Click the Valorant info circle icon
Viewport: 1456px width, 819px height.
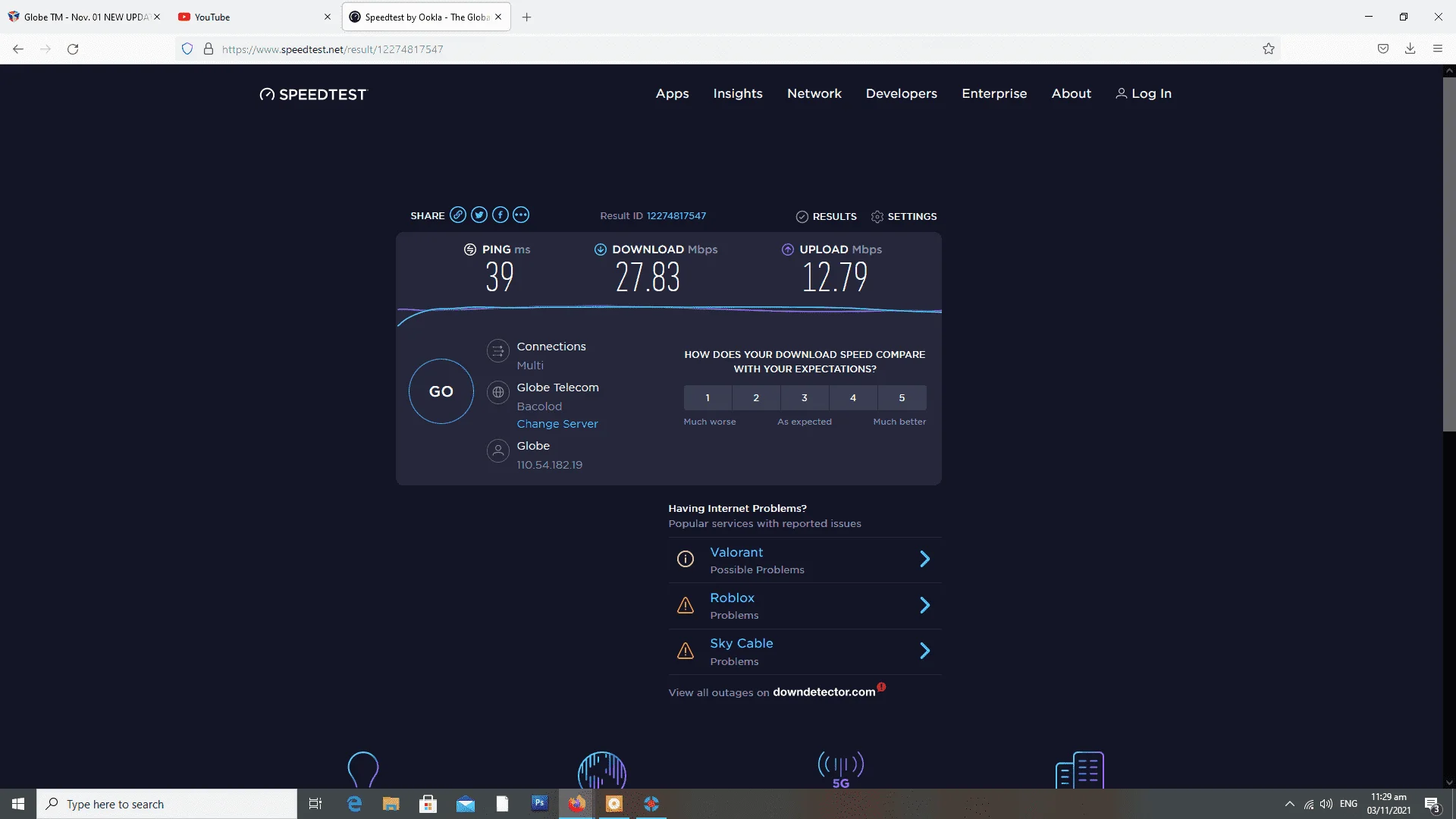tap(685, 560)
